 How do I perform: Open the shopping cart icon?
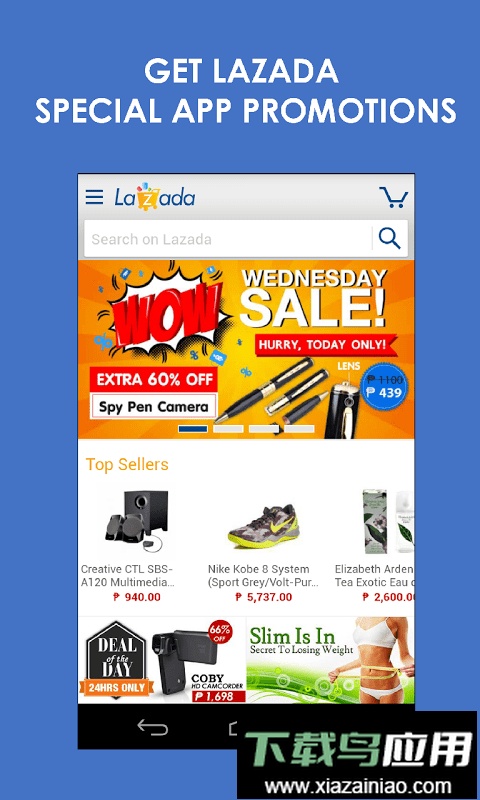(x=393, y=197)
